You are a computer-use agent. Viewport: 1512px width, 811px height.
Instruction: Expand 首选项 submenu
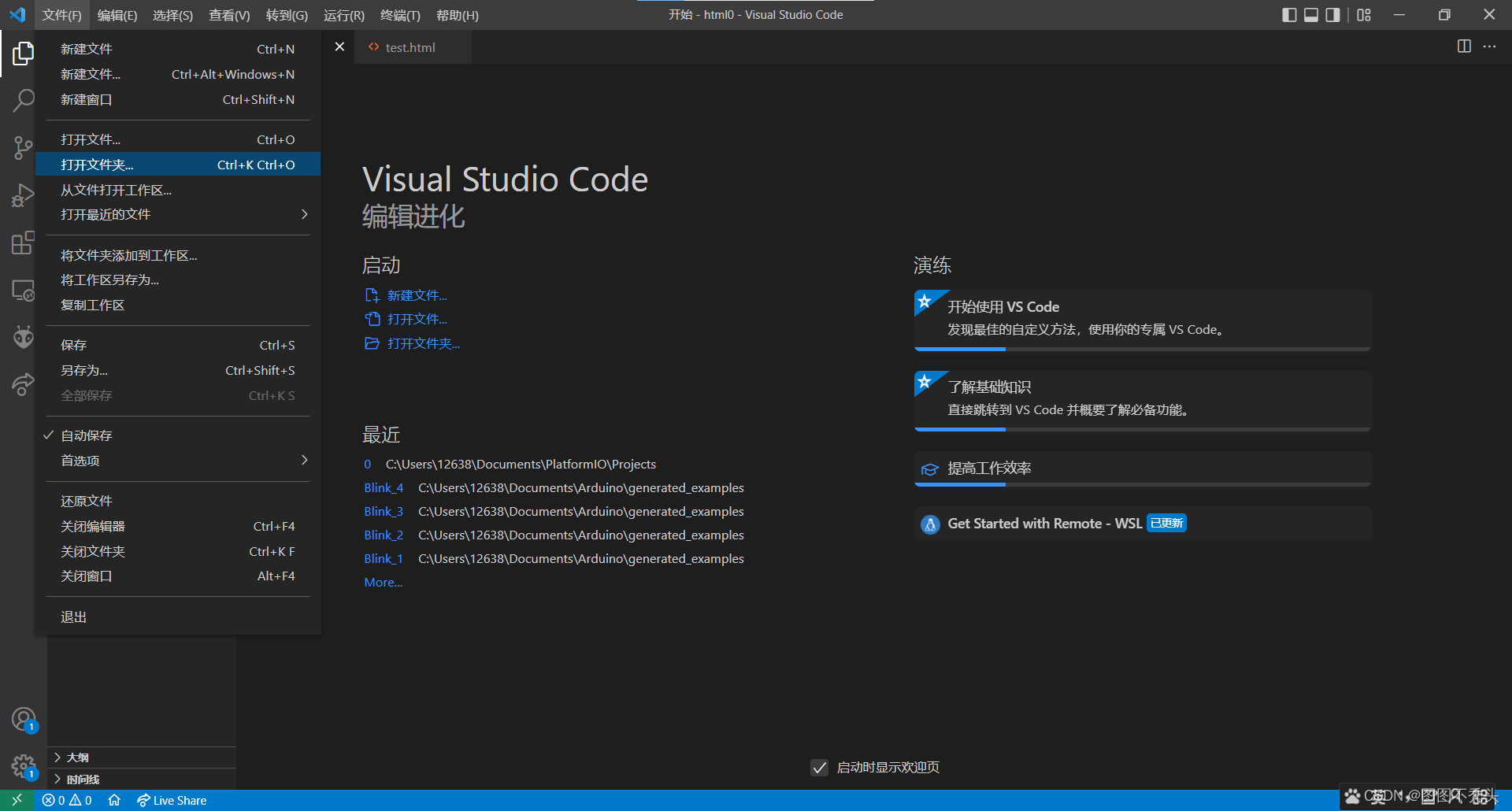click(x=178, y=461)
